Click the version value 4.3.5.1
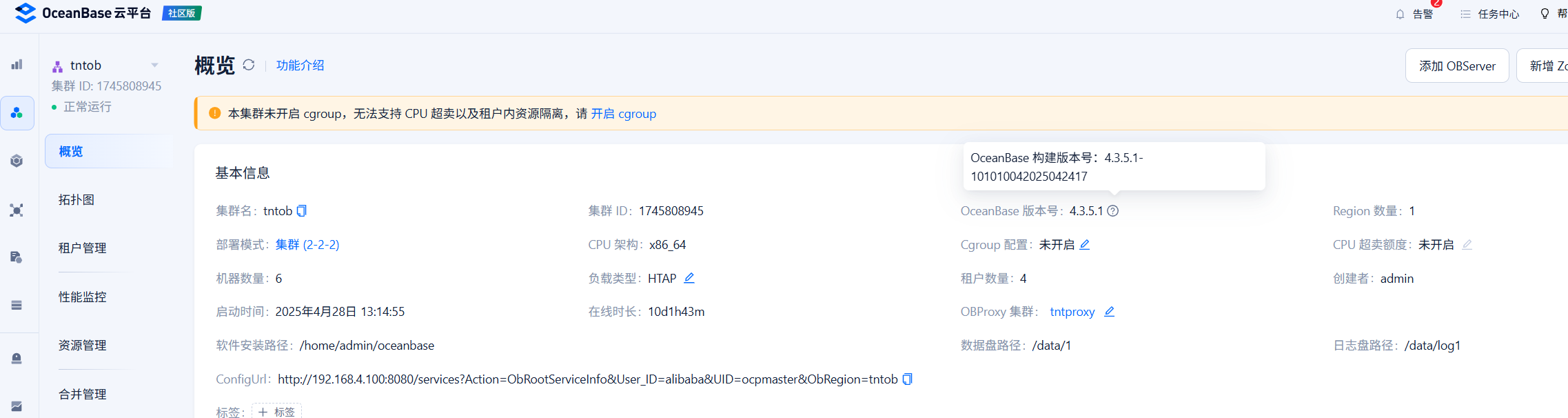The height and width of the screenshot is (418, 1568). 1086,211
